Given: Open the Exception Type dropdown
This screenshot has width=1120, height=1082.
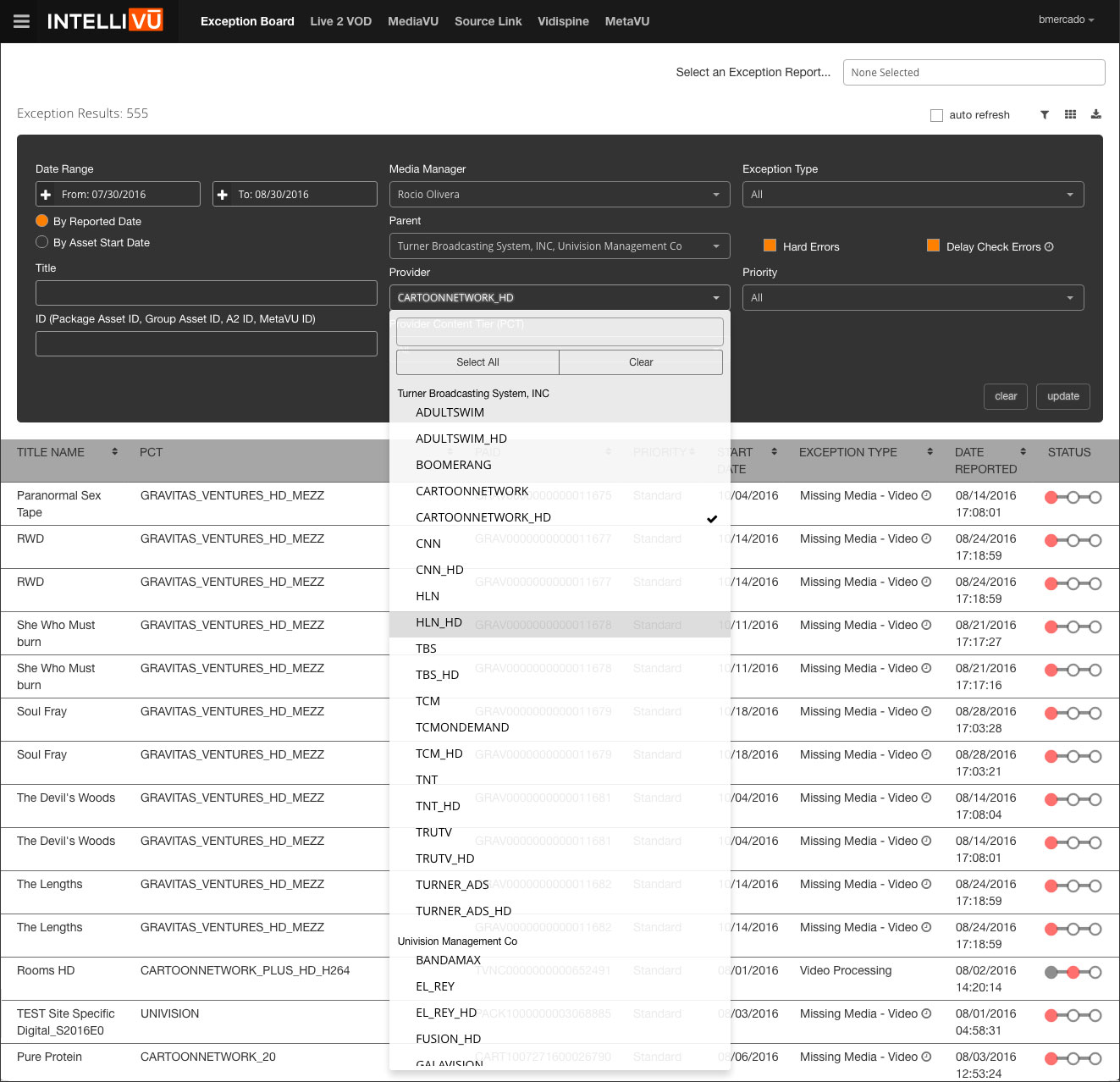Looking at the screenshot, I should click(x=913, y=195).
